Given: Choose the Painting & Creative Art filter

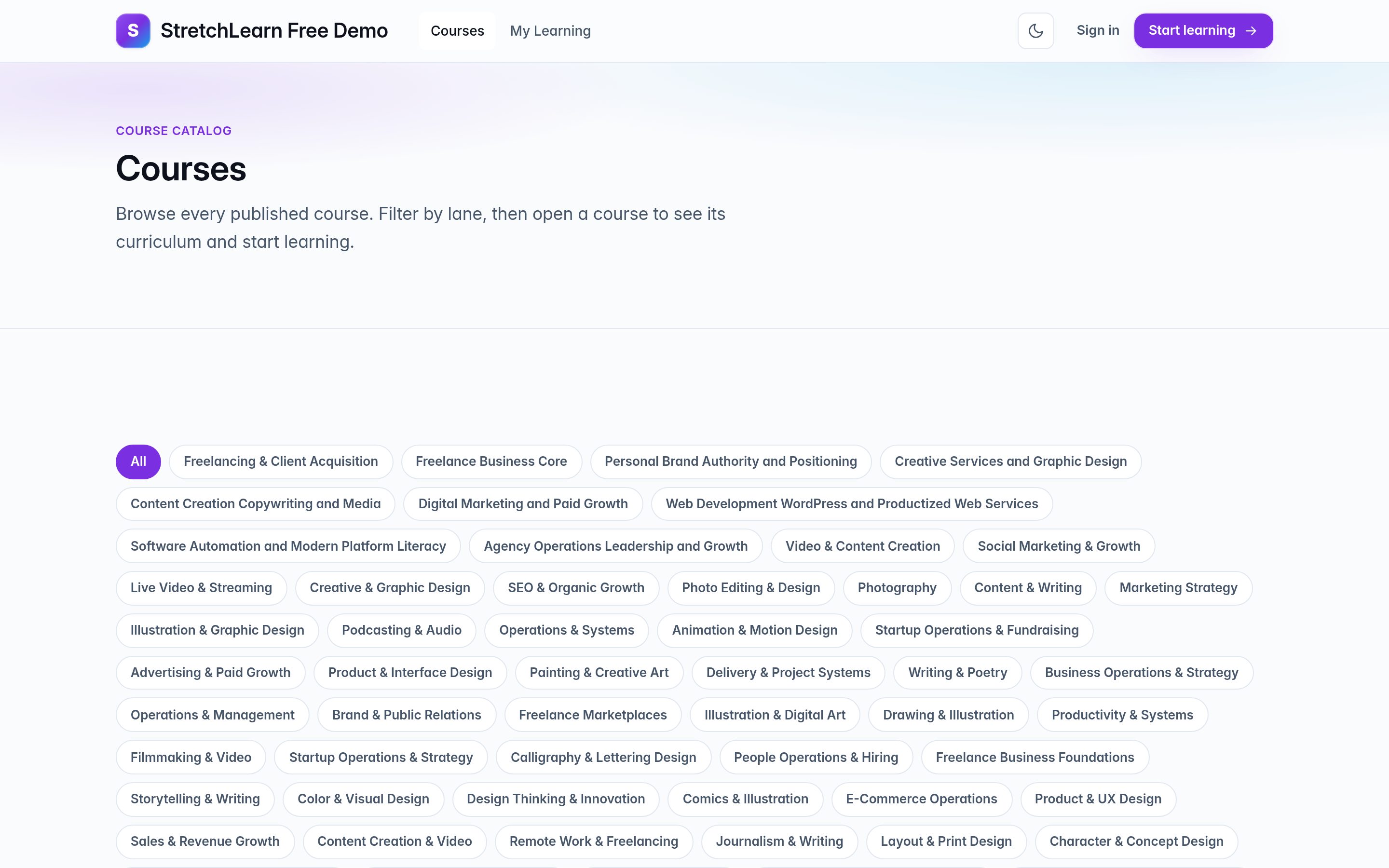Looking at the screenshot, I should (x=599, y=673).
